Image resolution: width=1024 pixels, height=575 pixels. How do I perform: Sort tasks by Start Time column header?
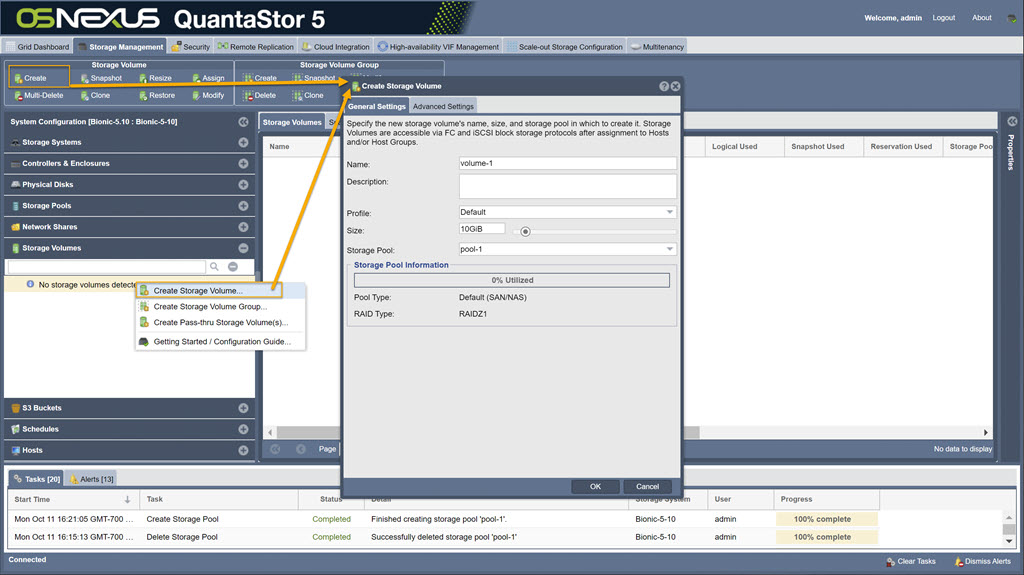pyautogui.click(x=72, y=499)
